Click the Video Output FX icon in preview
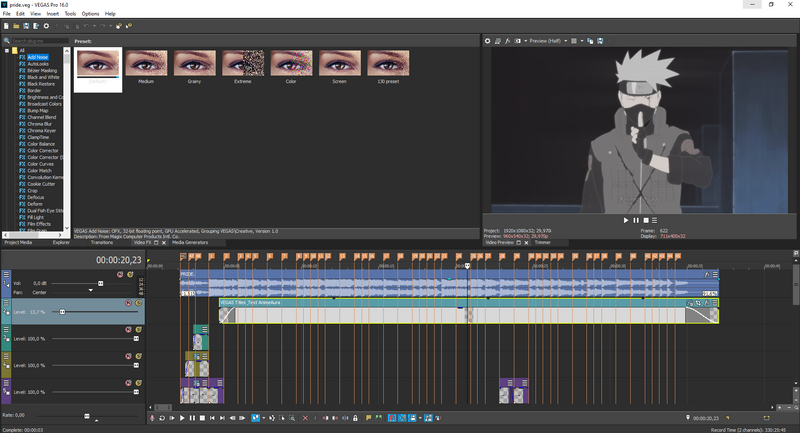 [x=509, y=41]
